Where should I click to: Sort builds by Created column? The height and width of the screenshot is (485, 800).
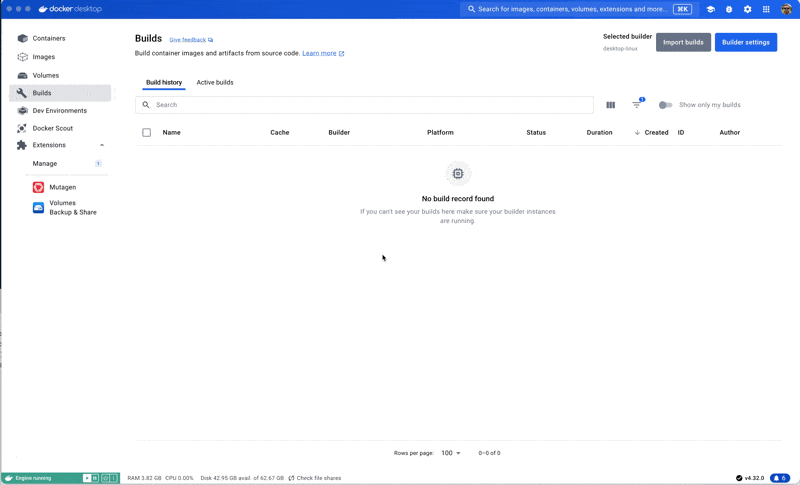(x=656, y=132)
